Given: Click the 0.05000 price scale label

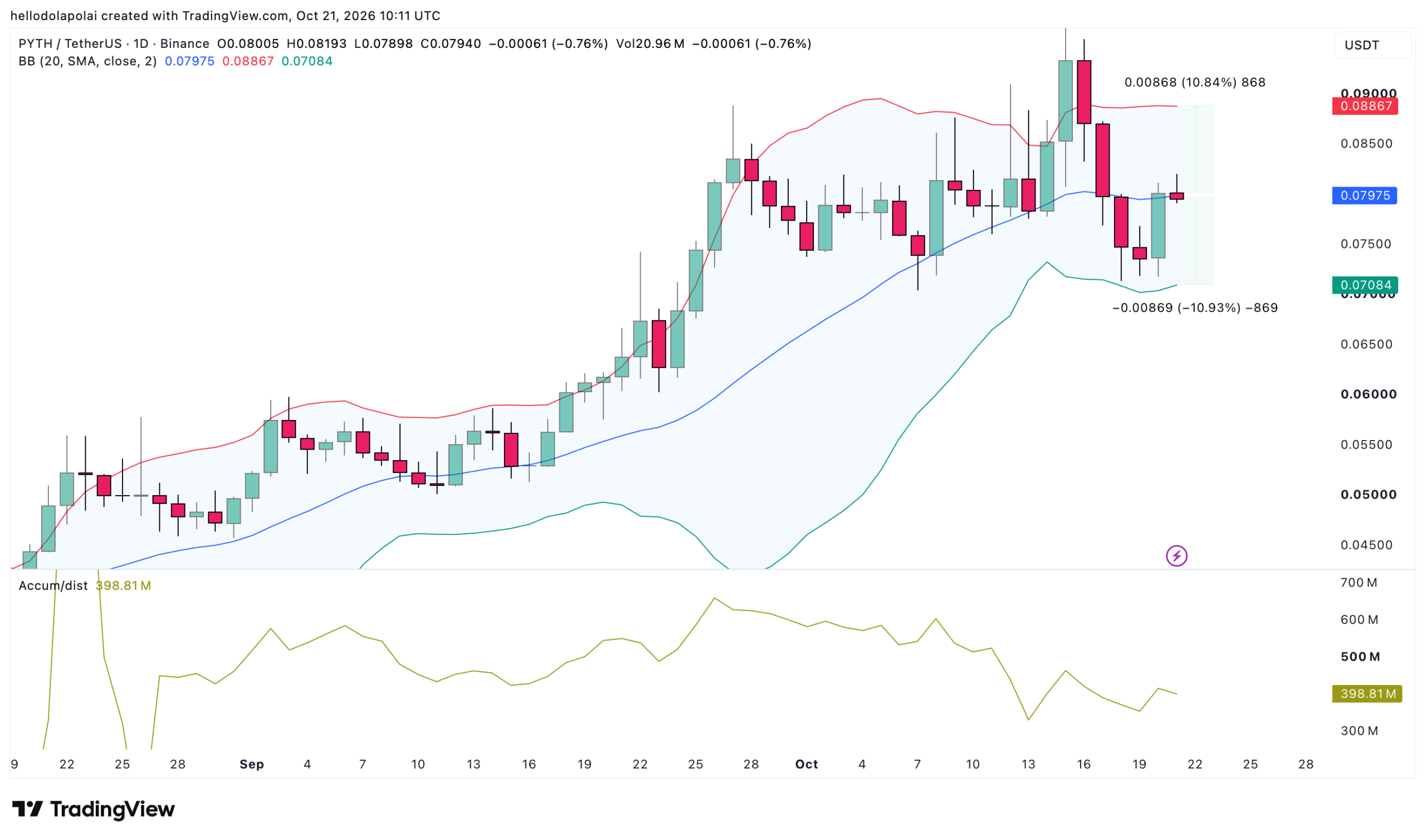Looking at the screenshot, I should pos(1368,495).
